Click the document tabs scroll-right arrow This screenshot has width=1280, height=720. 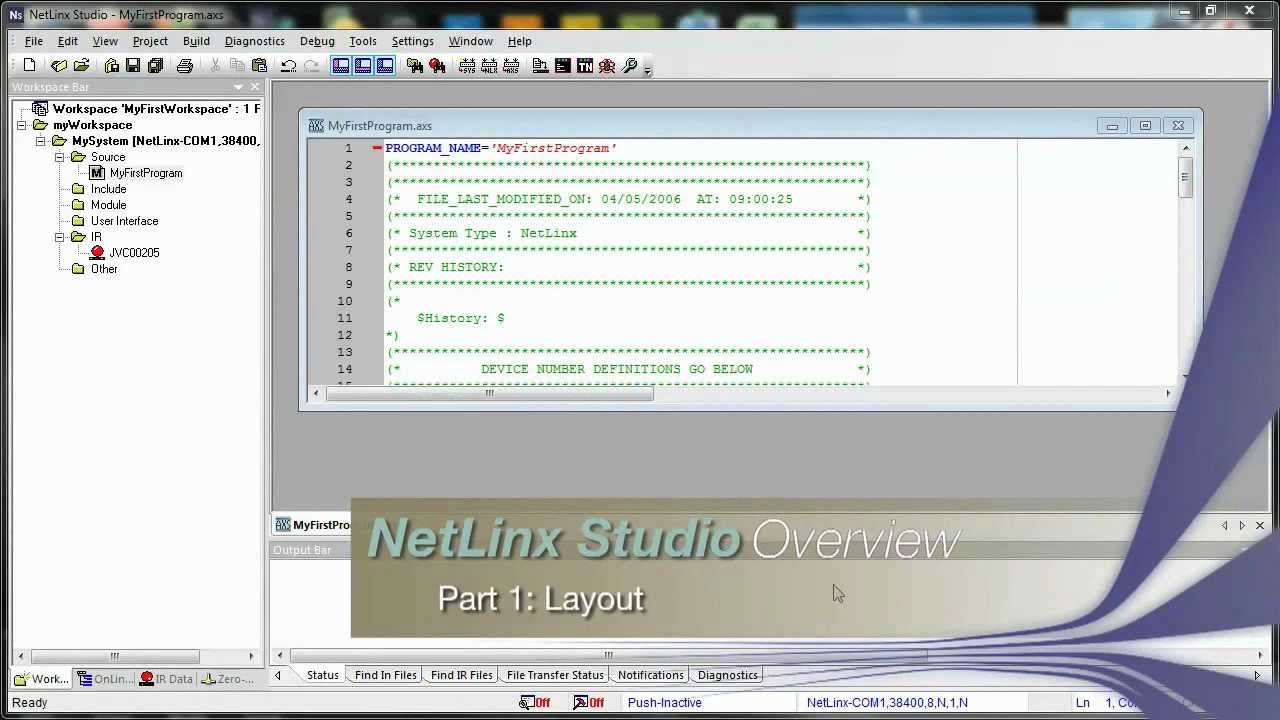1242,525
